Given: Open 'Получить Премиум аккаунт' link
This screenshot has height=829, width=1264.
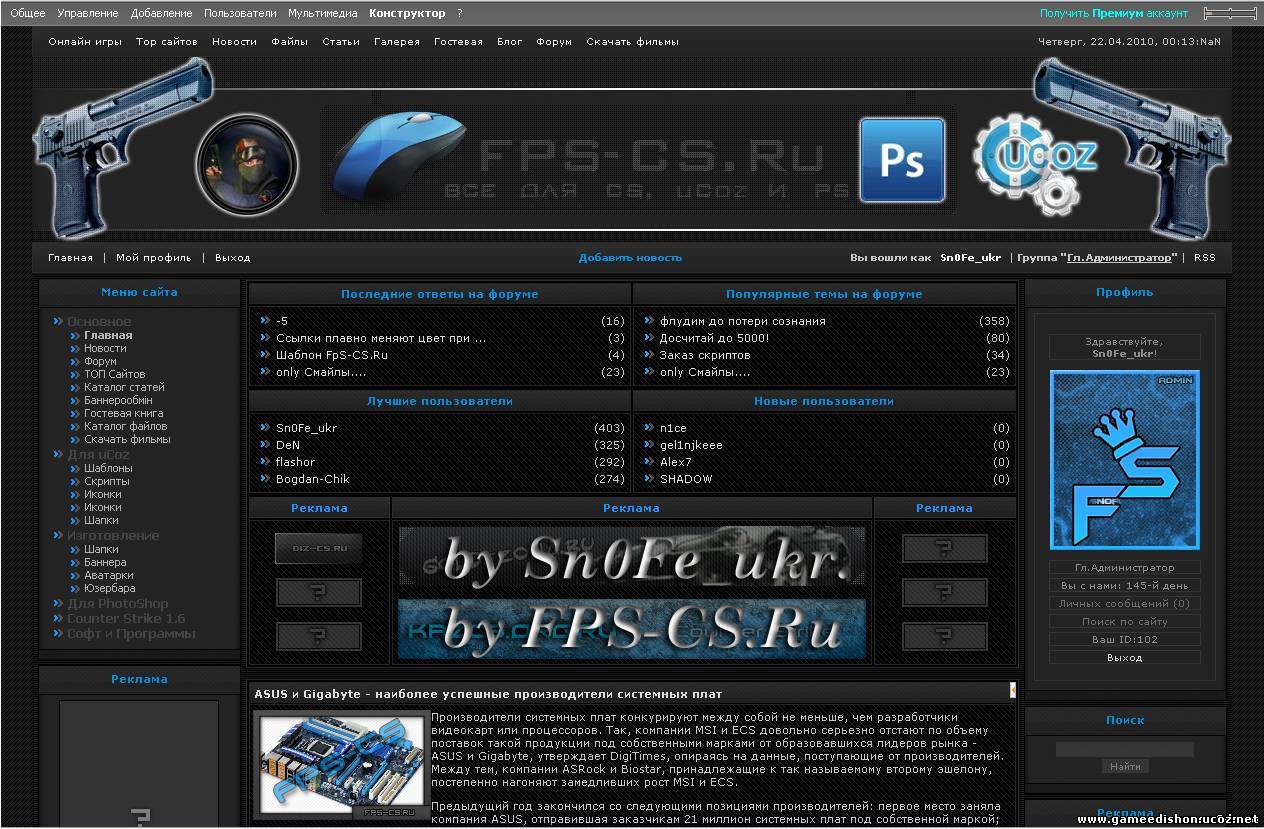Looking at the screenshot, I should click(x=1113, y=13).
